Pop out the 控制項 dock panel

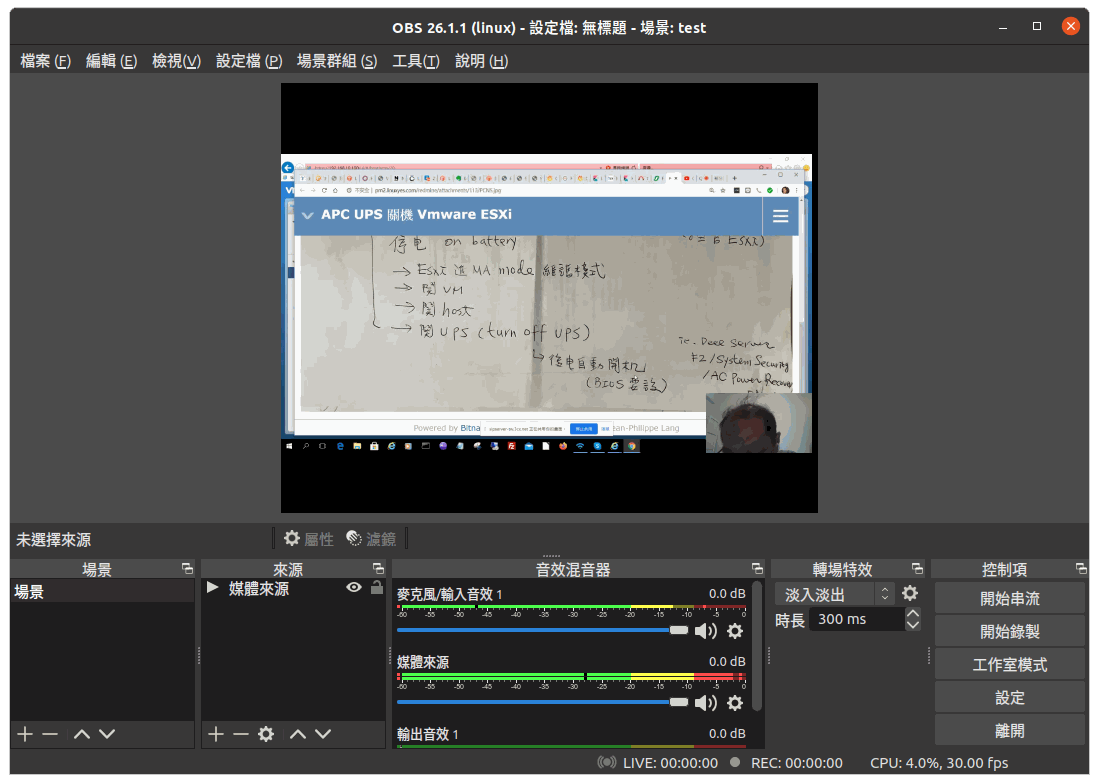tap(1081, 568)
